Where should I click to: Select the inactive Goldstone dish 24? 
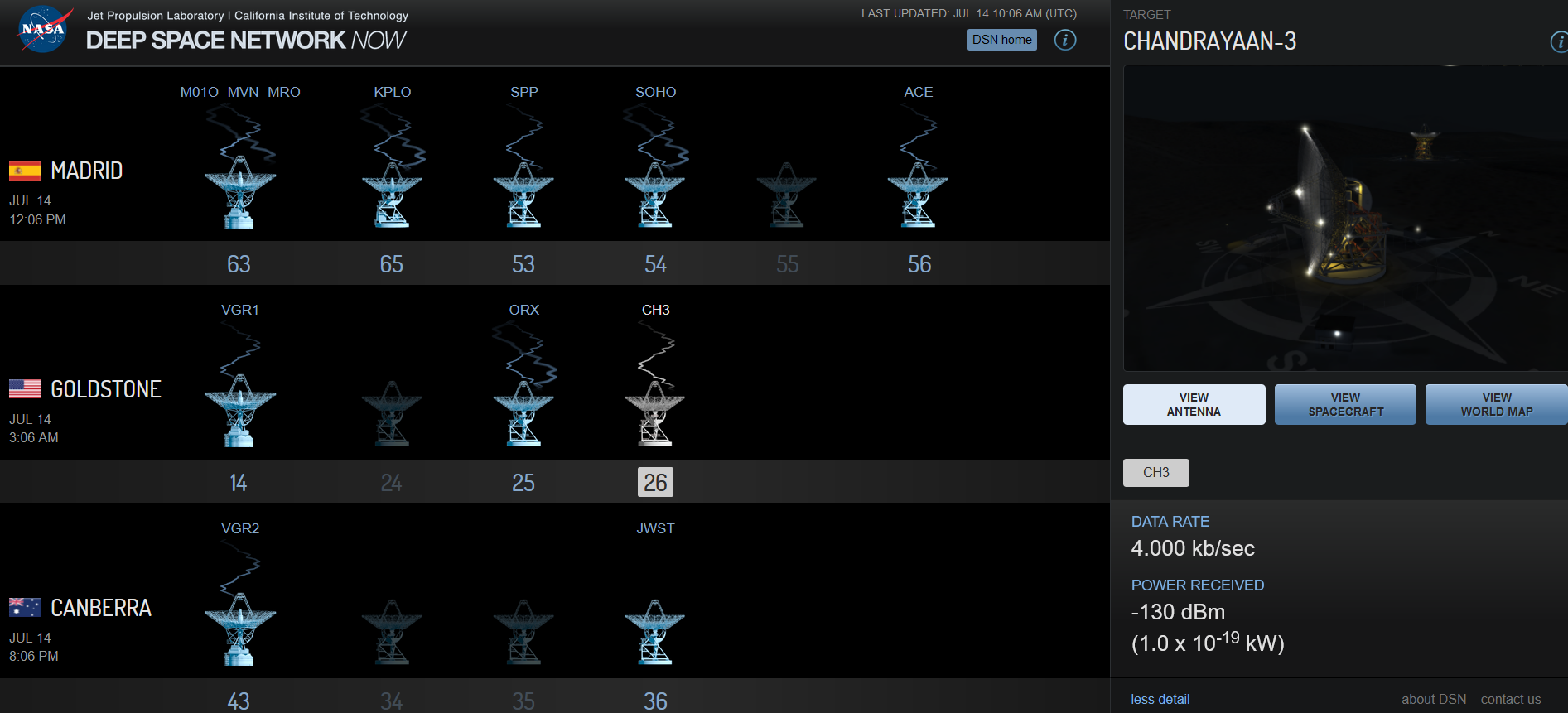pos(392,413)
